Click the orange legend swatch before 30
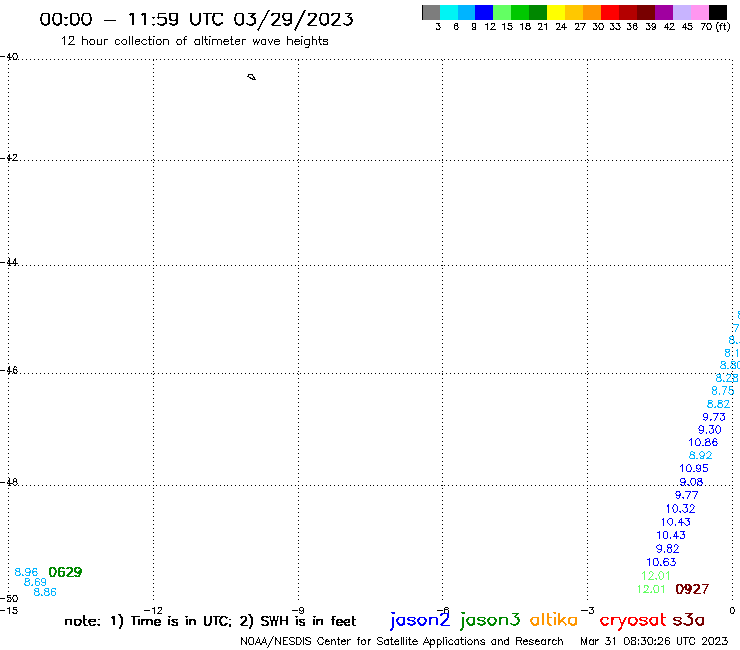The width and height of the screenshot is (740, 650). [592, 12]
